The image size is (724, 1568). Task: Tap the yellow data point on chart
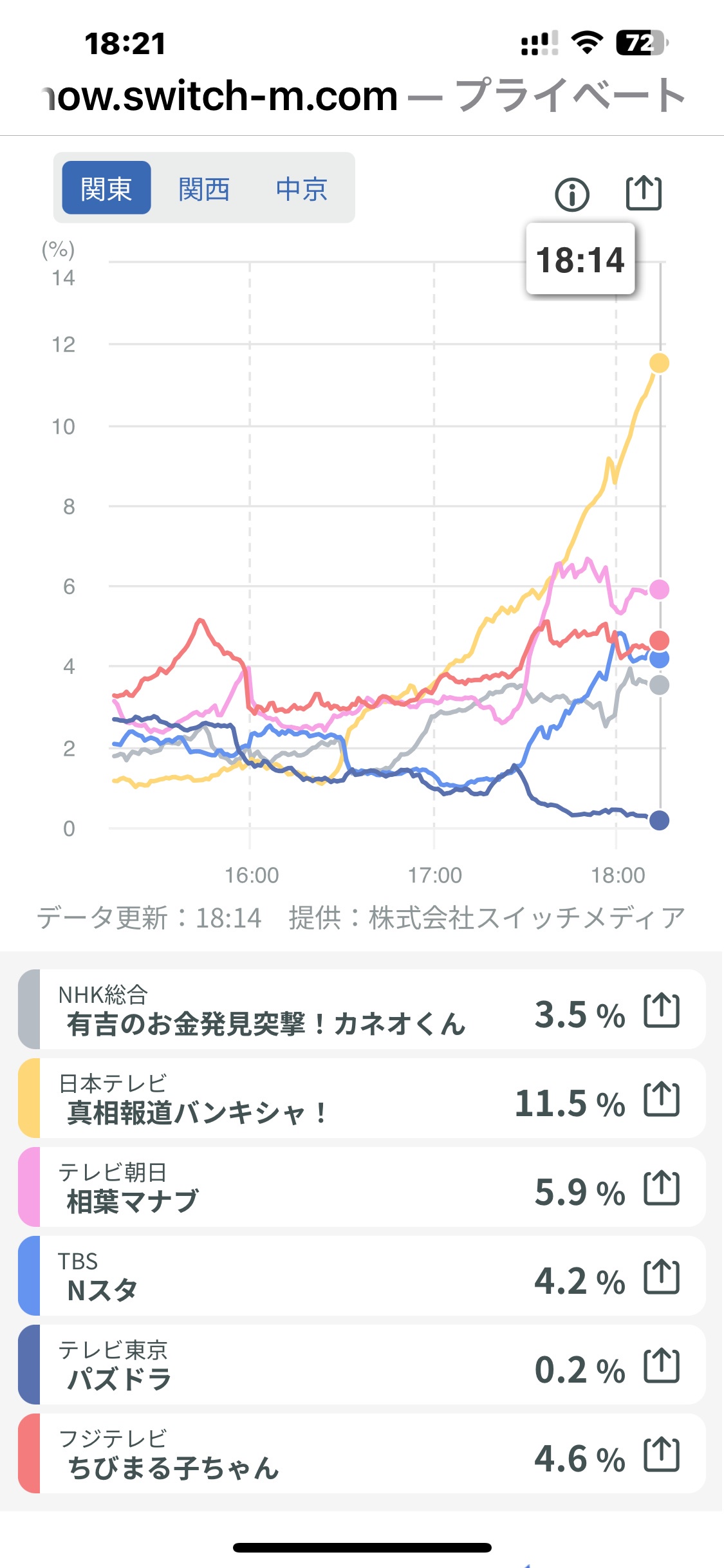[x=659, y=363]
